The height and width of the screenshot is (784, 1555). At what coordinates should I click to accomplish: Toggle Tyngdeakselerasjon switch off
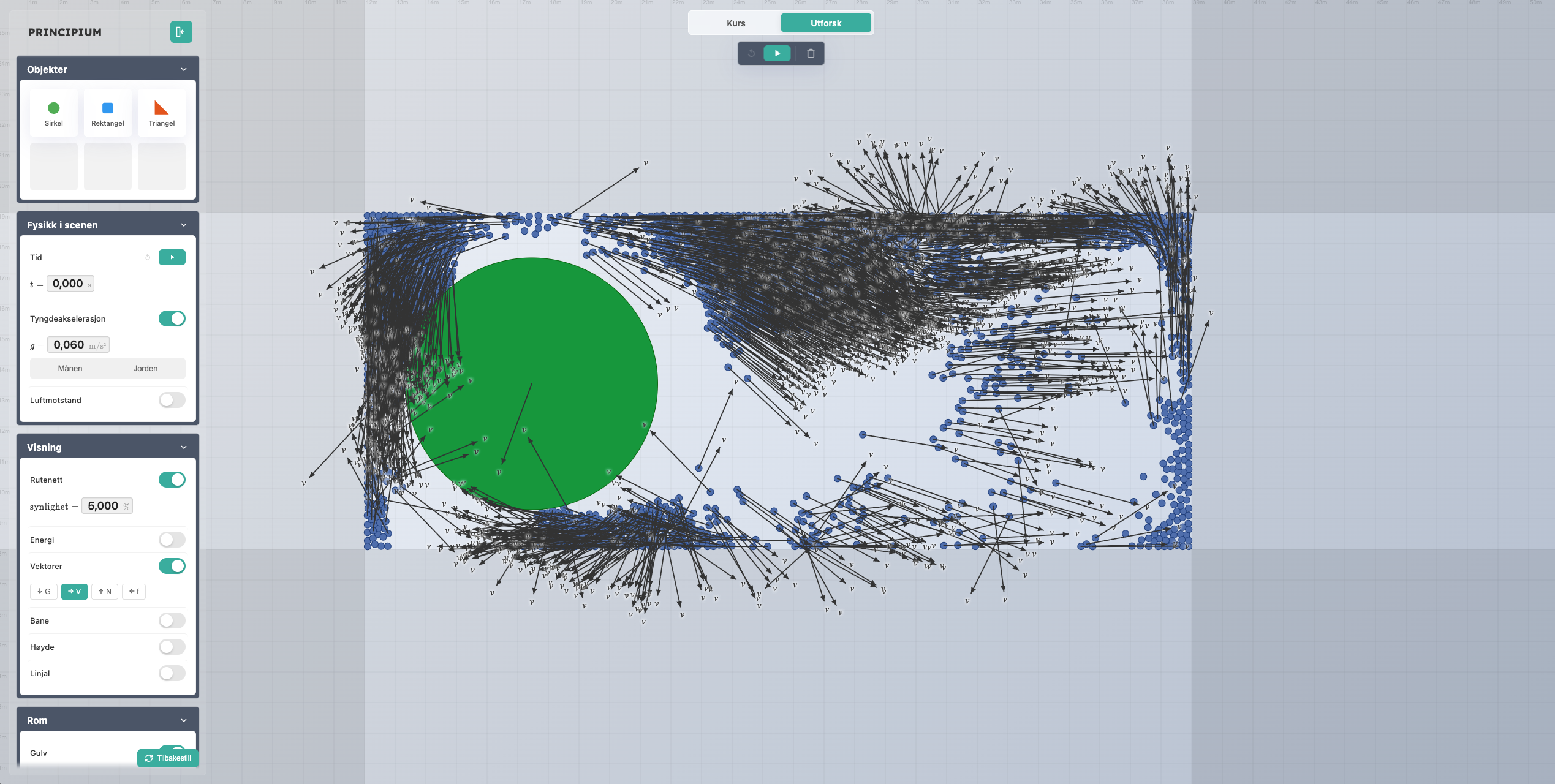[x=172, y=318]
